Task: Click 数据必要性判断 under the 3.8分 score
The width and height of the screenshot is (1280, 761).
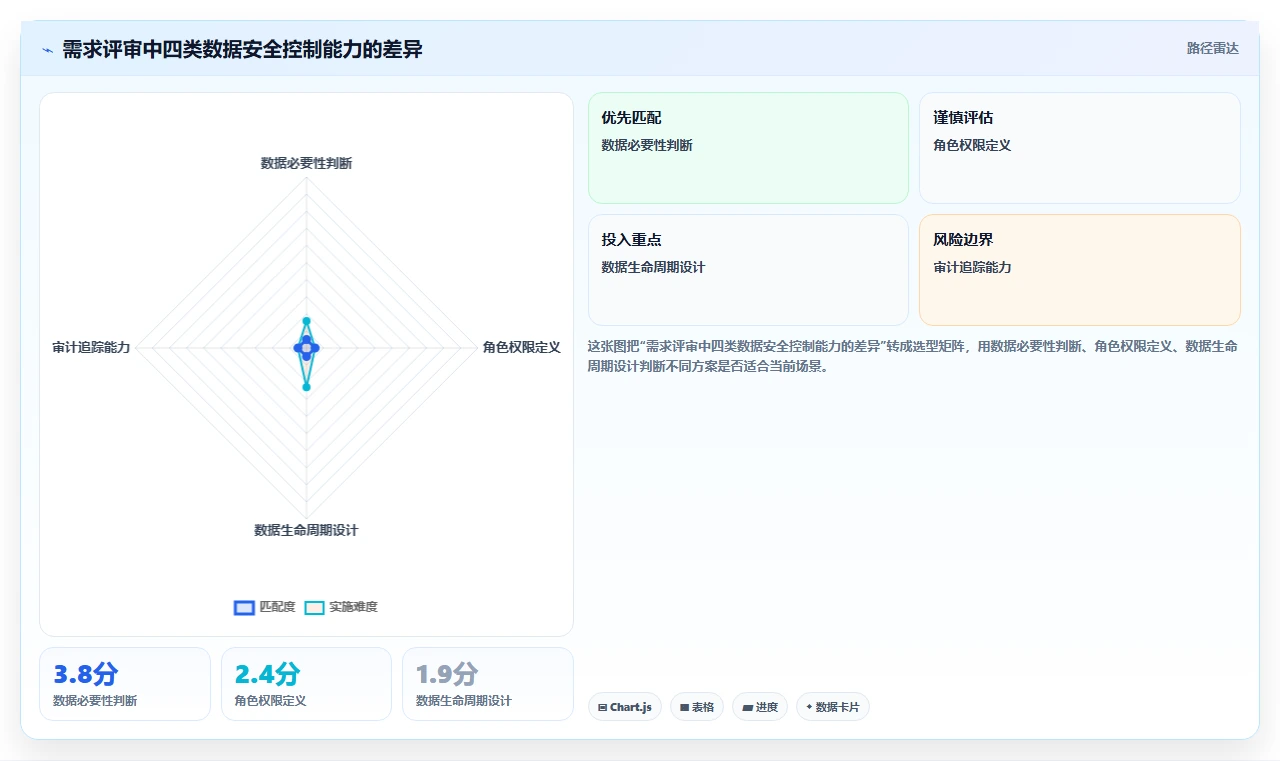Action: pos(95,701)
